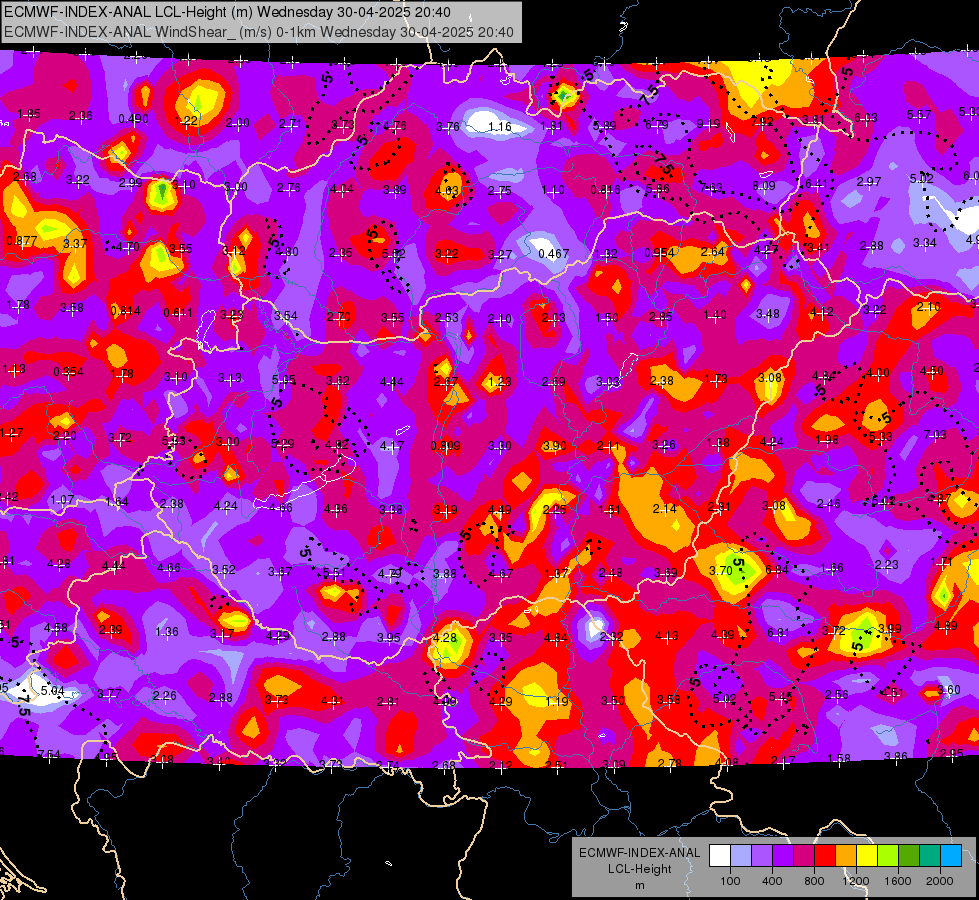
Task: Select the wind shear value 0.954
Action: (659, 253)
